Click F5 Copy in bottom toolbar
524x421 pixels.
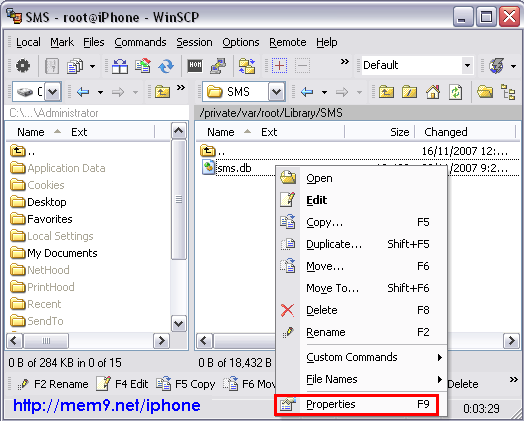186,384
